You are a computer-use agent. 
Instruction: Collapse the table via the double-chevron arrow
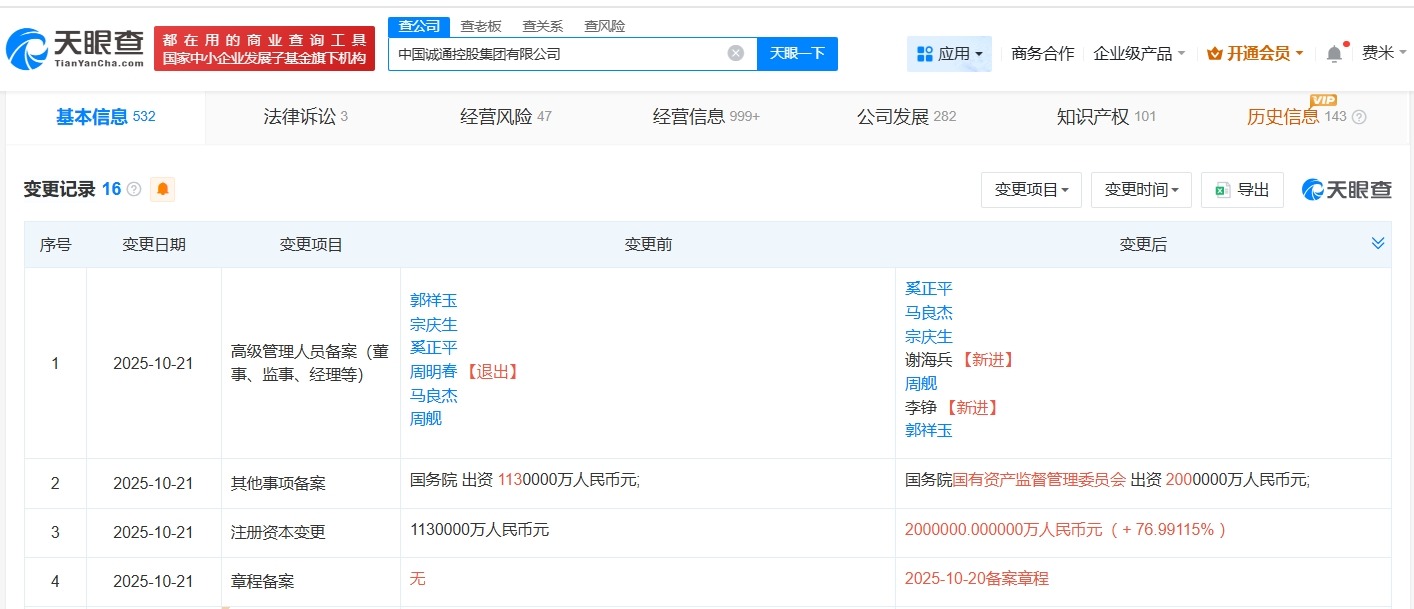tap(1378, 242)
